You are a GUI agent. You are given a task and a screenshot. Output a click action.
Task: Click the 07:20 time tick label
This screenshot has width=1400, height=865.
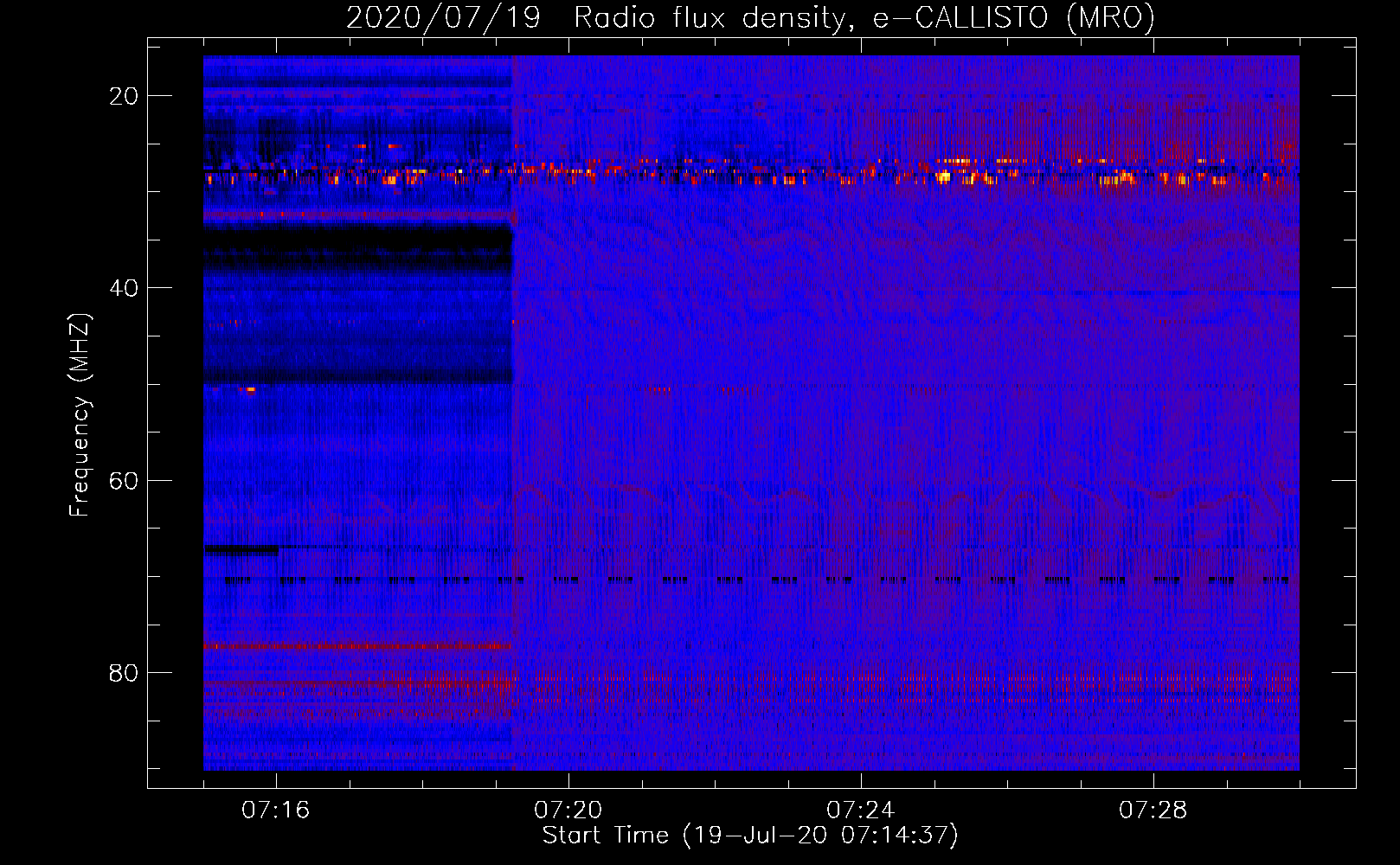coord(568,811)
